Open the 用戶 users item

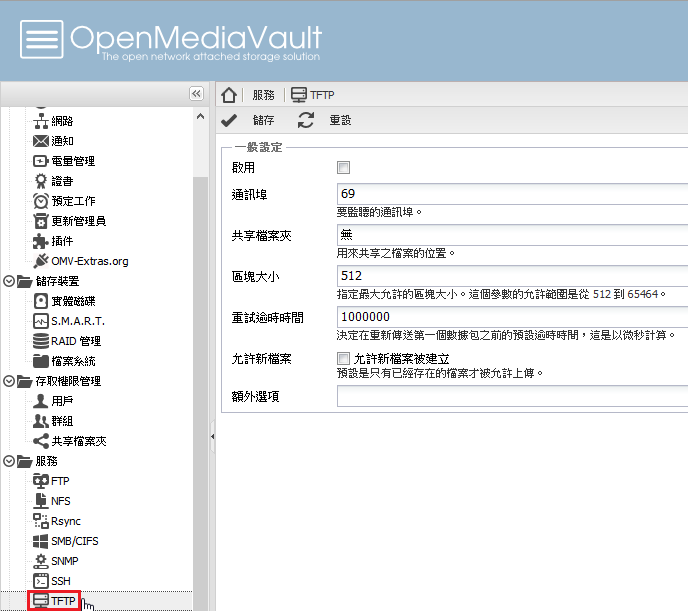click(53, 401)
